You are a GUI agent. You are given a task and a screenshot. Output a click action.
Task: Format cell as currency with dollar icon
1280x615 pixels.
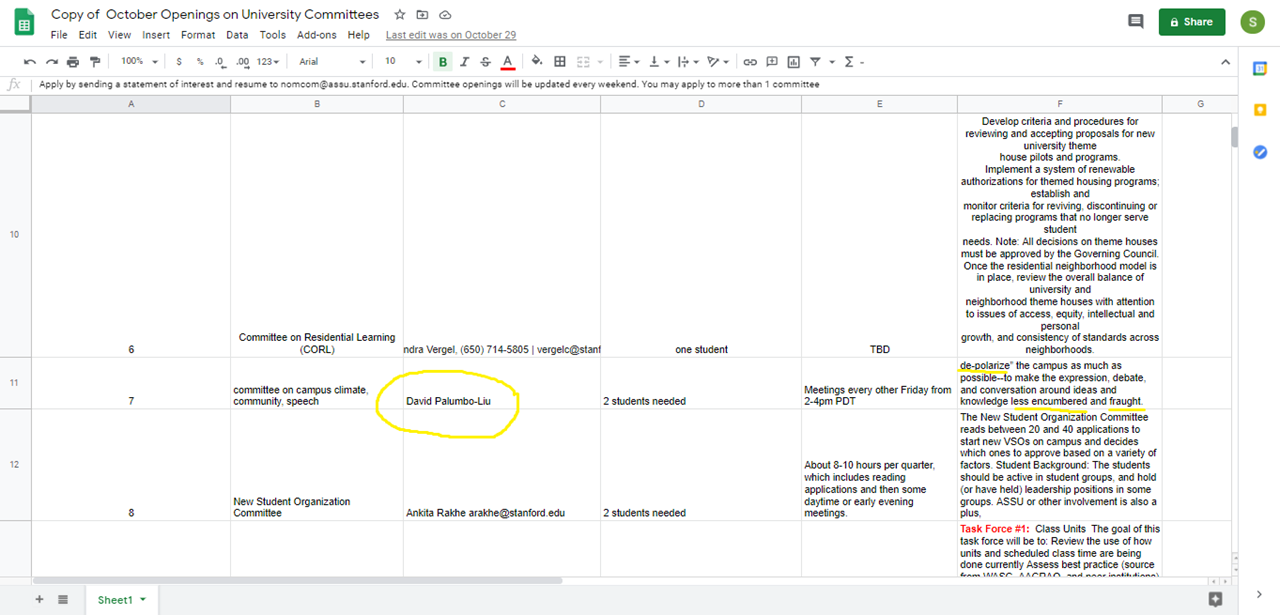coord(181,62)
